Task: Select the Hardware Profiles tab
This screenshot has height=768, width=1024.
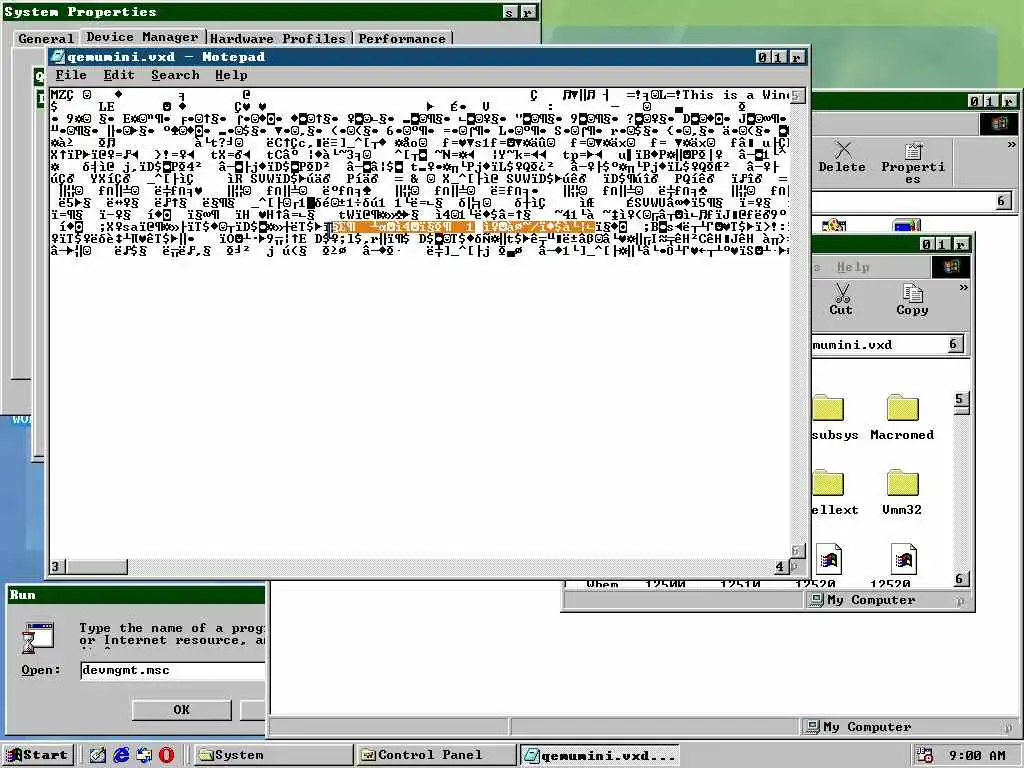Action: click(278, 39)
